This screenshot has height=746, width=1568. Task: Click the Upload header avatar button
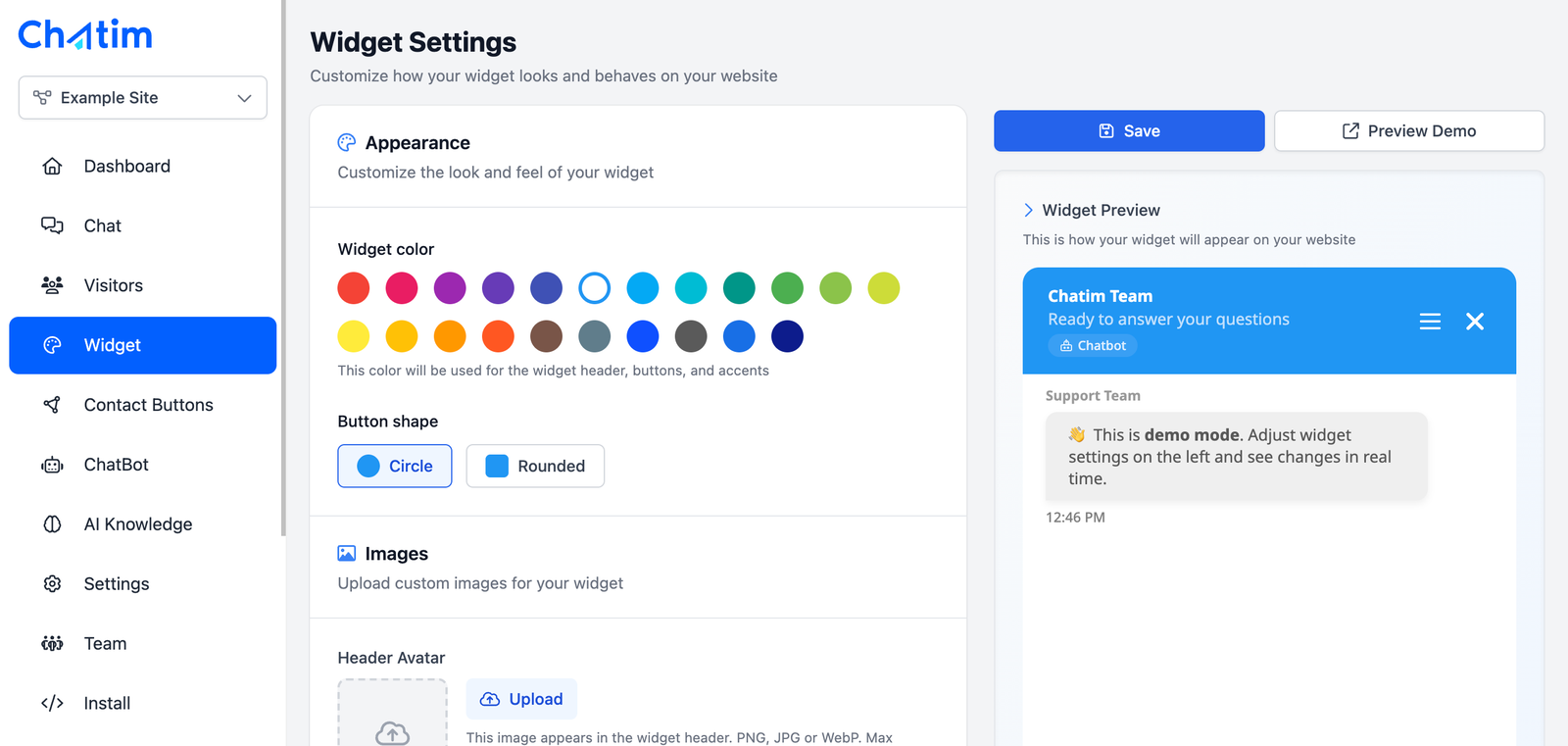tap(521, 699)
